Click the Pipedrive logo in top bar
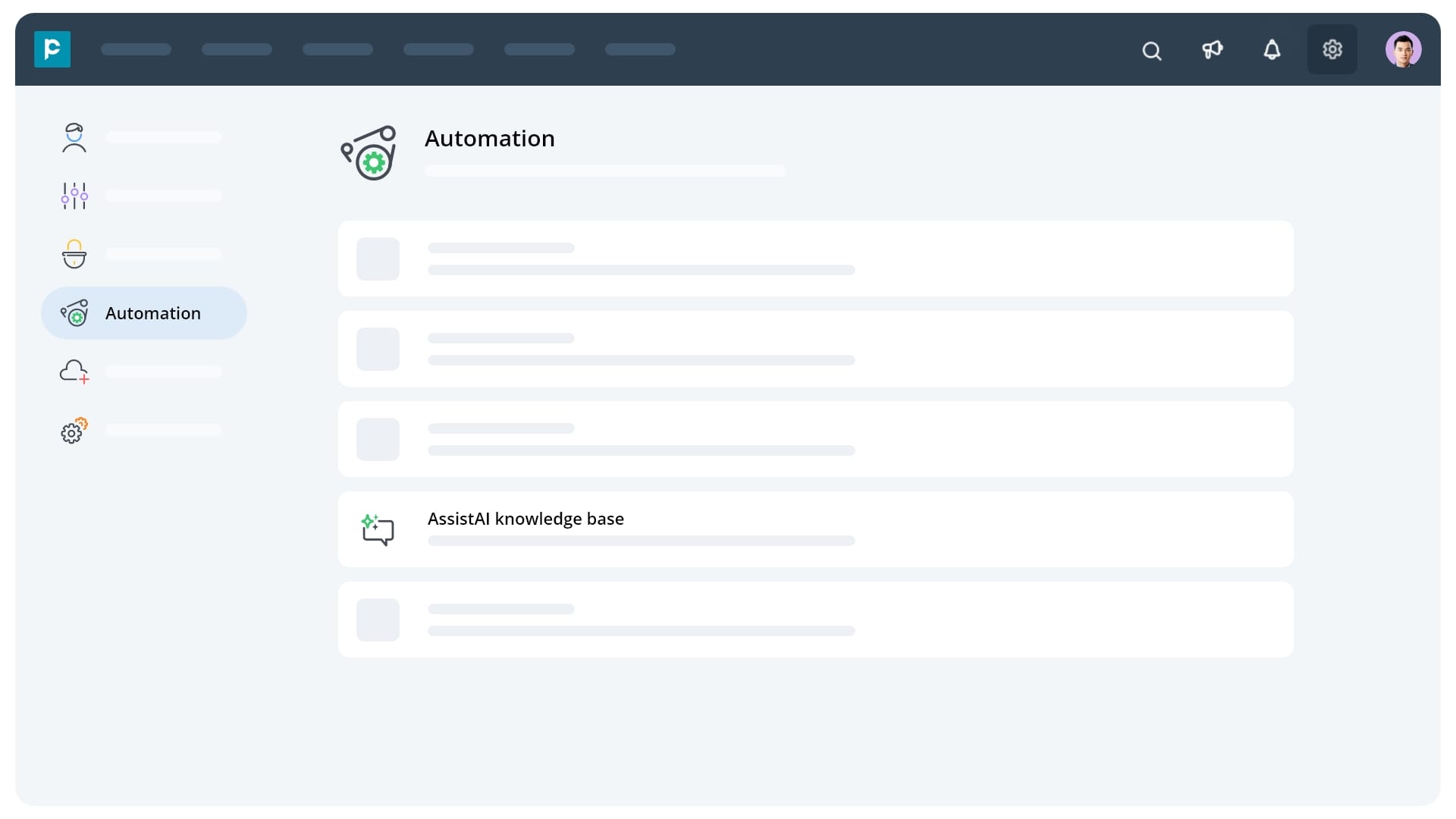Viewport: 1456px width, 819px height. pyautogui.click(x=52, y=49)
